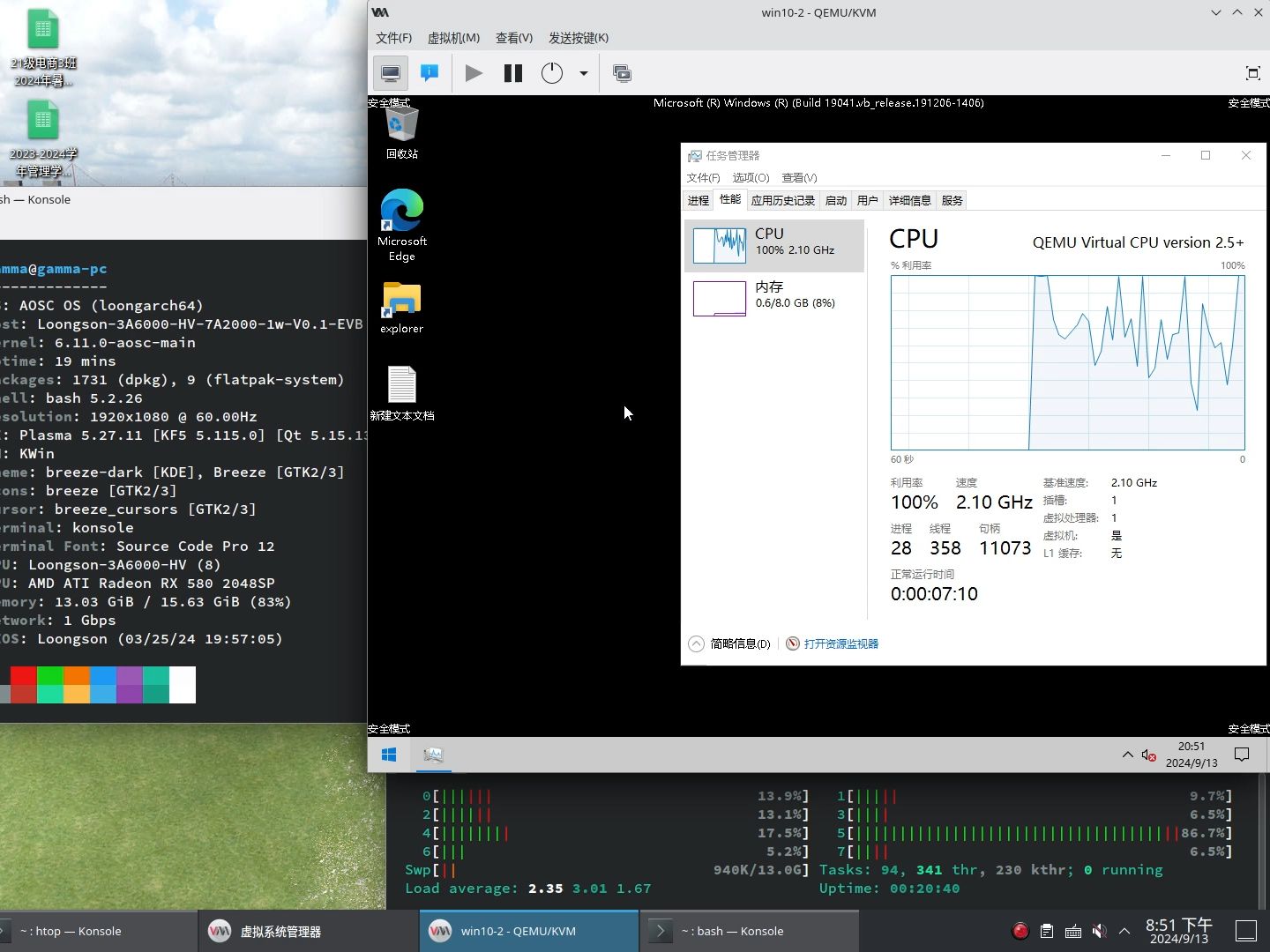Switch to the 性能 tab
The width and height of the screenshot is (1270, 952).
(x=730, y=199)
